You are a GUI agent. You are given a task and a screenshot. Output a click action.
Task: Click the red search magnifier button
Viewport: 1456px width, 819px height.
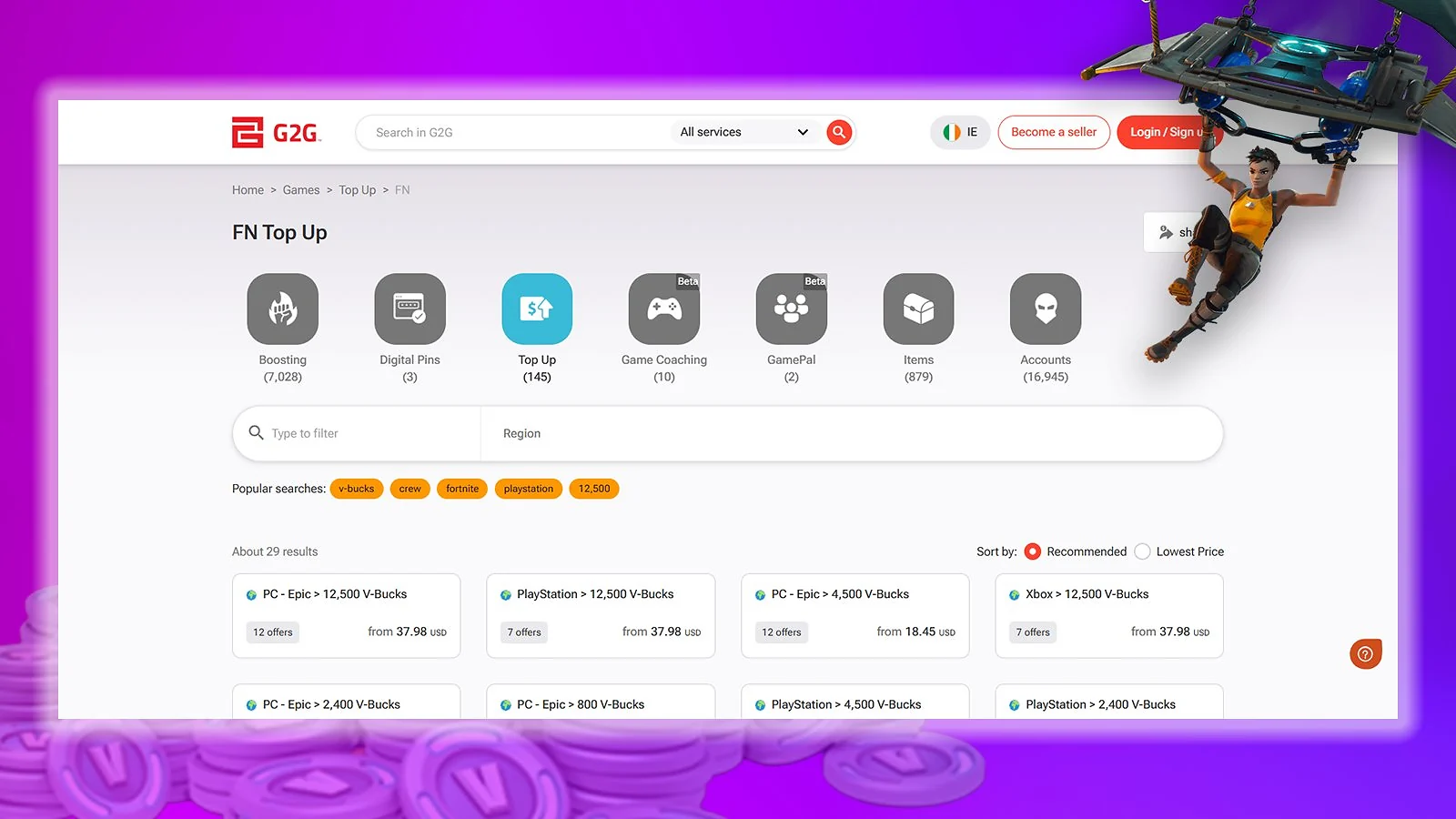click(839, 132)
